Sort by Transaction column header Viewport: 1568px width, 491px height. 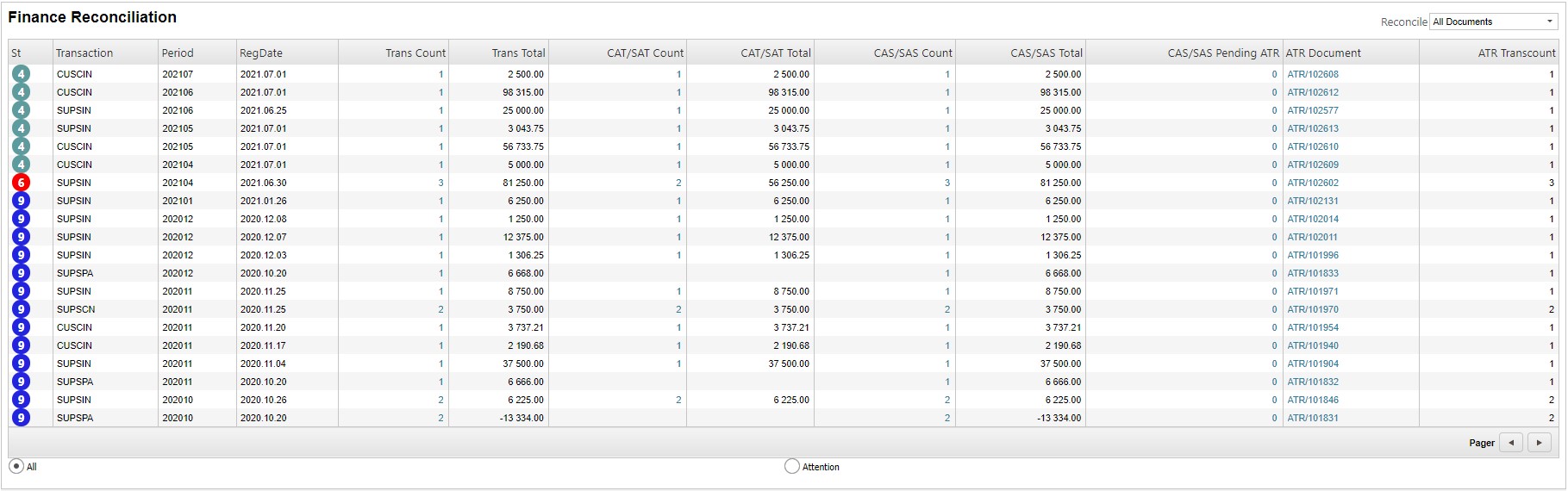point(84,53)
